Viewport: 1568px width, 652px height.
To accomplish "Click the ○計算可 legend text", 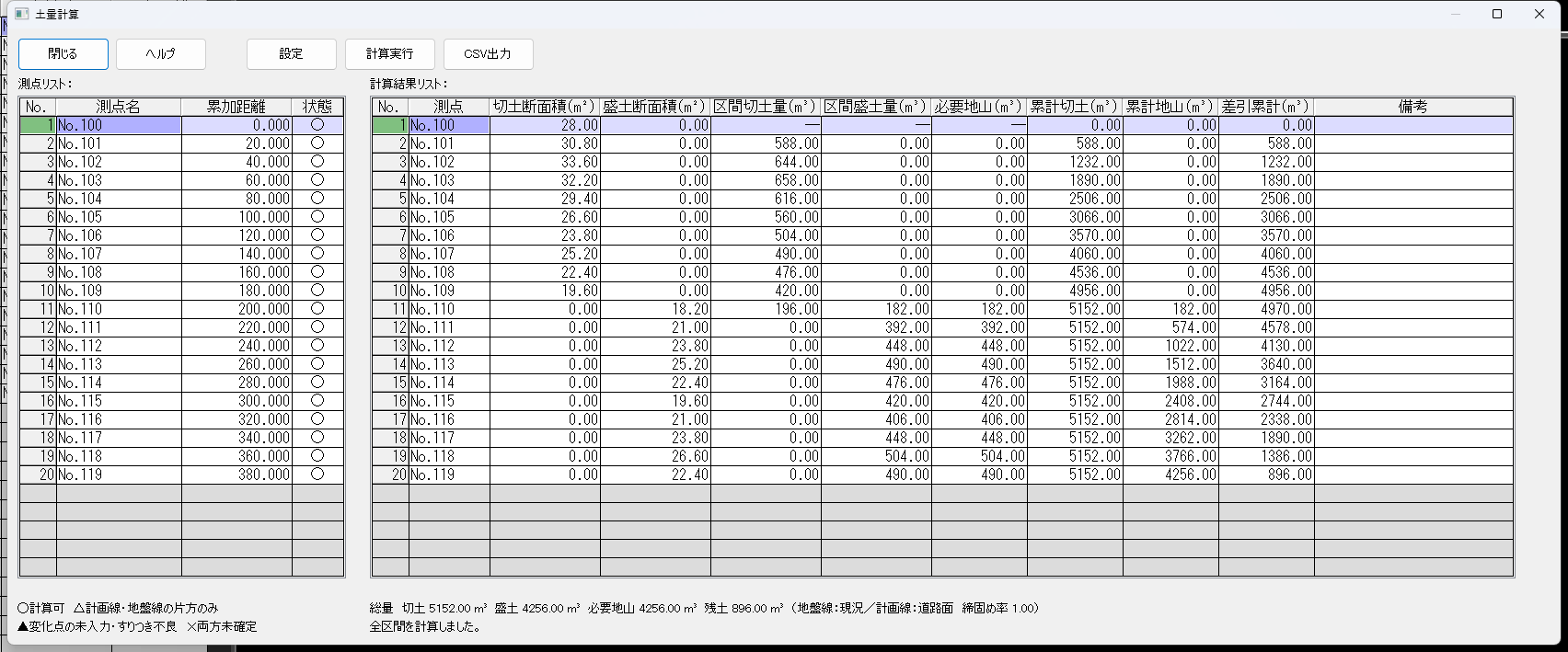I will [x=40, y=608].
